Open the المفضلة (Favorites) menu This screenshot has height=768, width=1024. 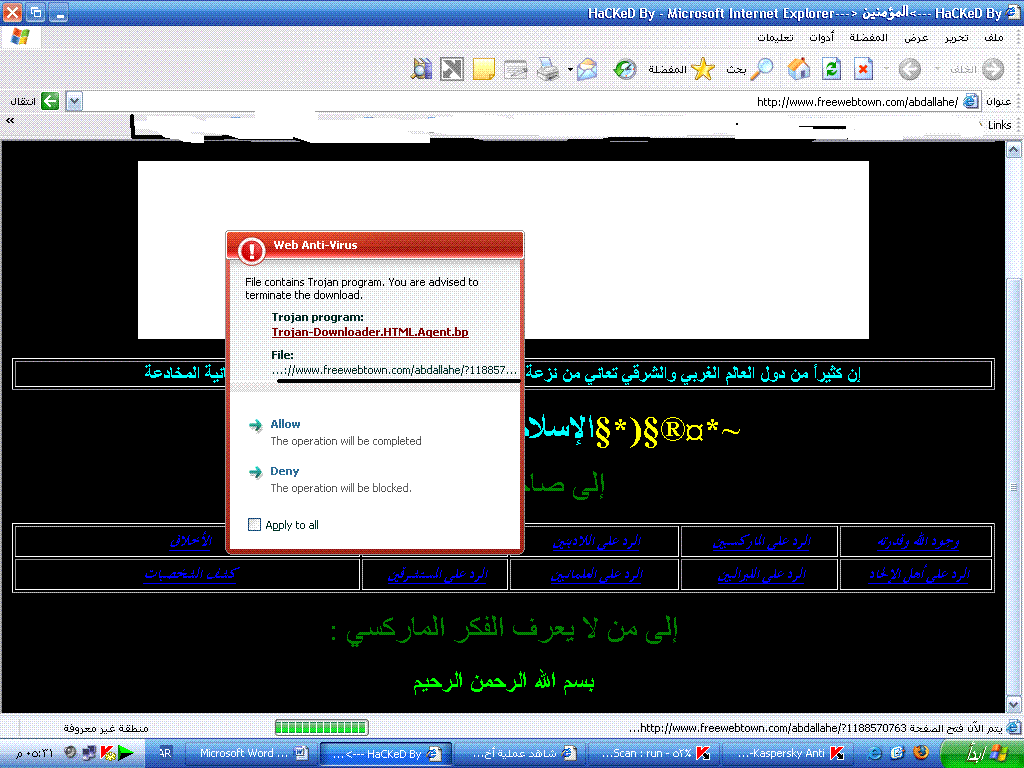[868, 37]
